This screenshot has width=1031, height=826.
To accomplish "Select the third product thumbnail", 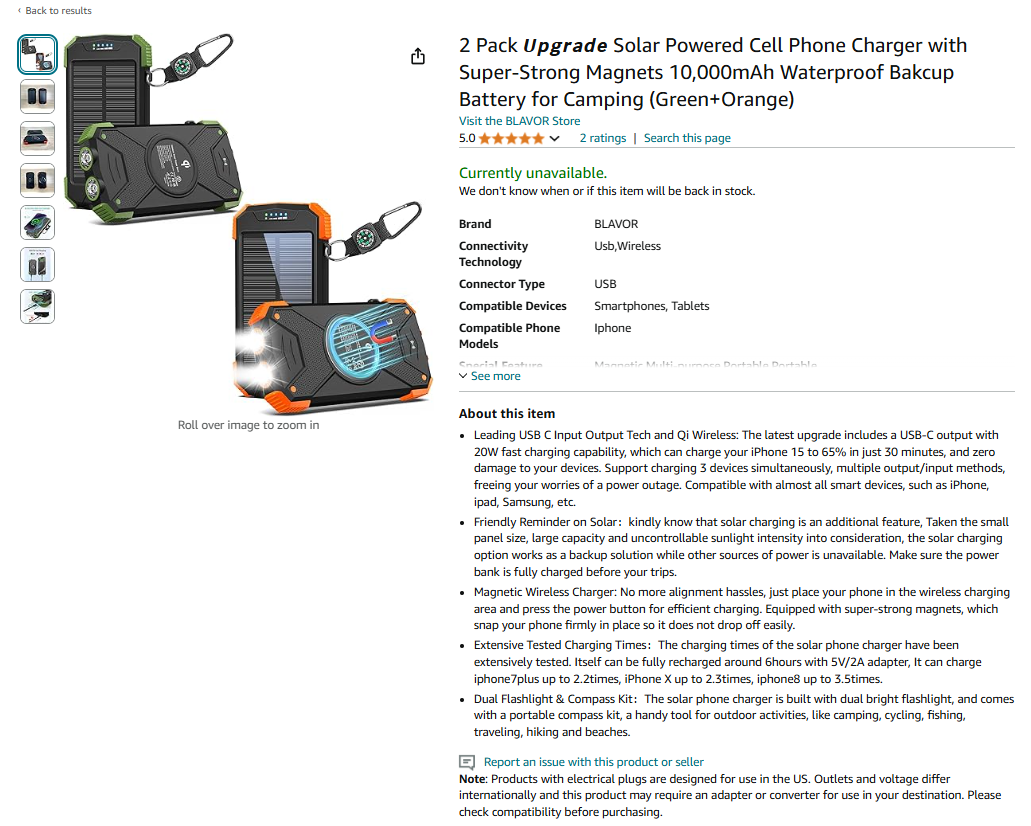I will click(x=37, y=139).
